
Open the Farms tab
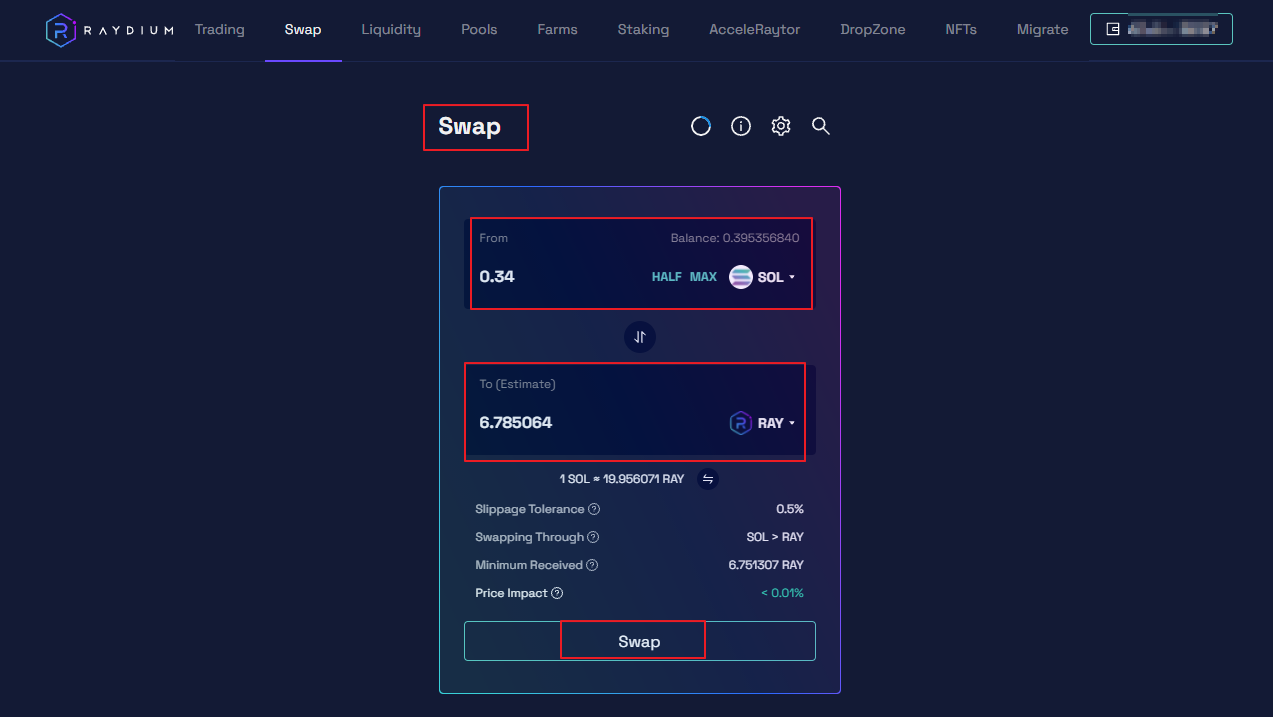point(557,30)
